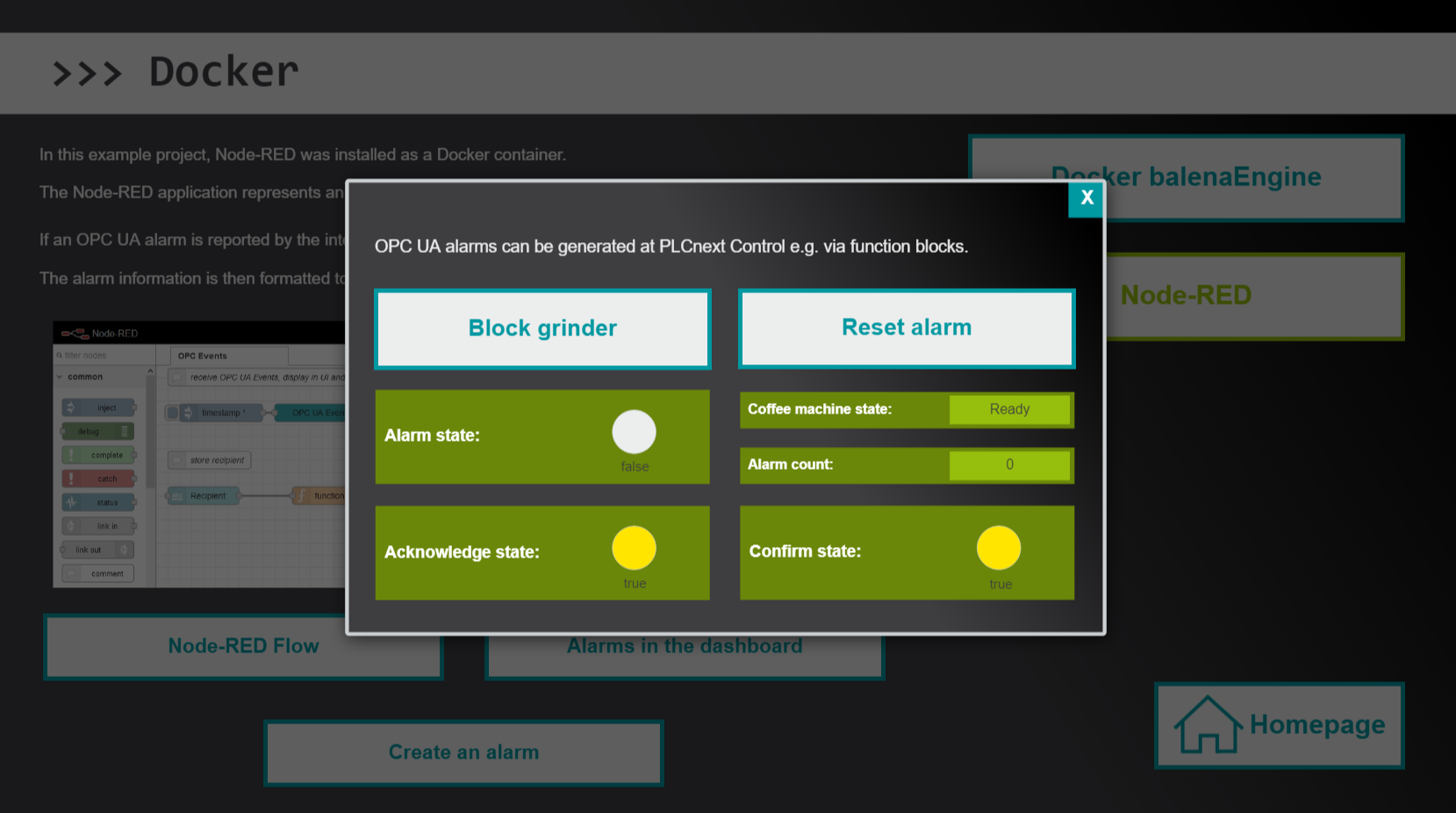
Task: Click the 'Acknowledge state:' label
Action: tap(462, 552)
